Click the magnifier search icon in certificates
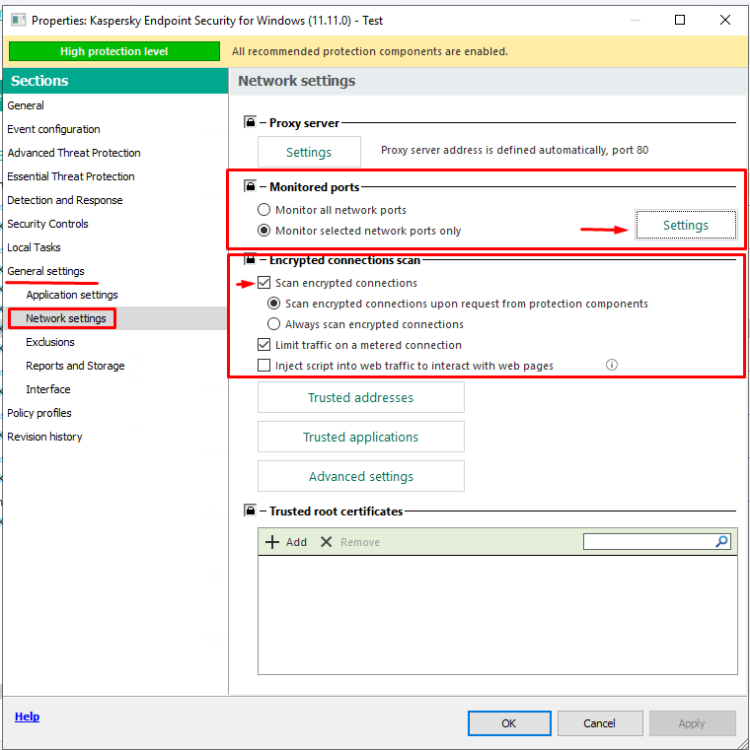 (x=722, y=541)
